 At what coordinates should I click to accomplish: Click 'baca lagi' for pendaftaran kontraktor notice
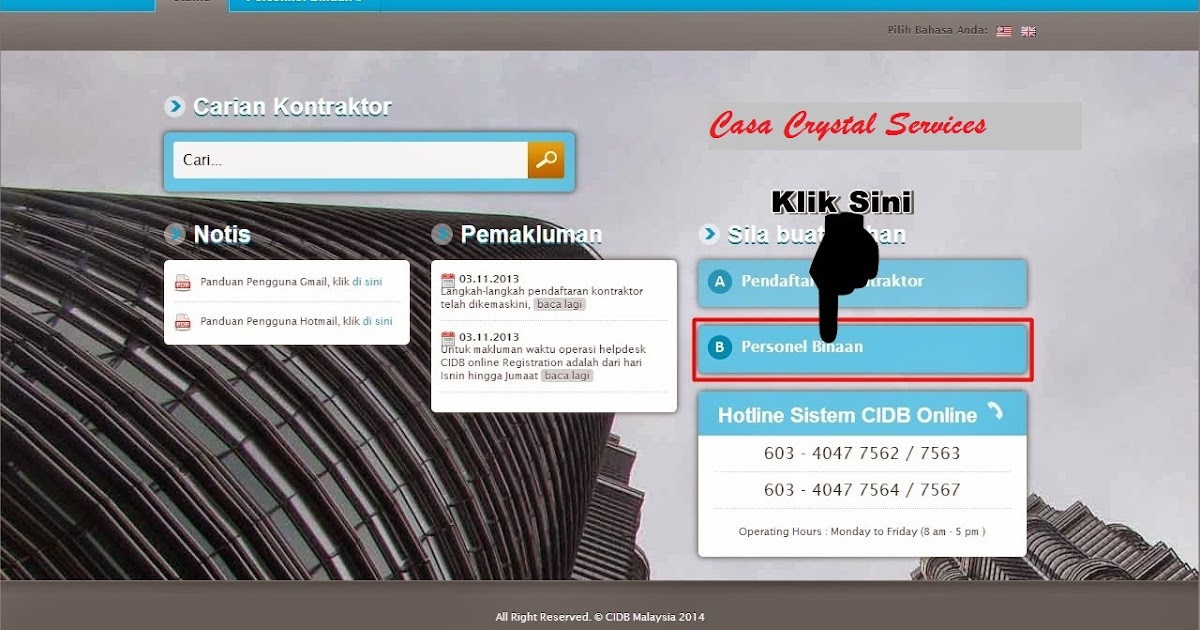(559, 304)
